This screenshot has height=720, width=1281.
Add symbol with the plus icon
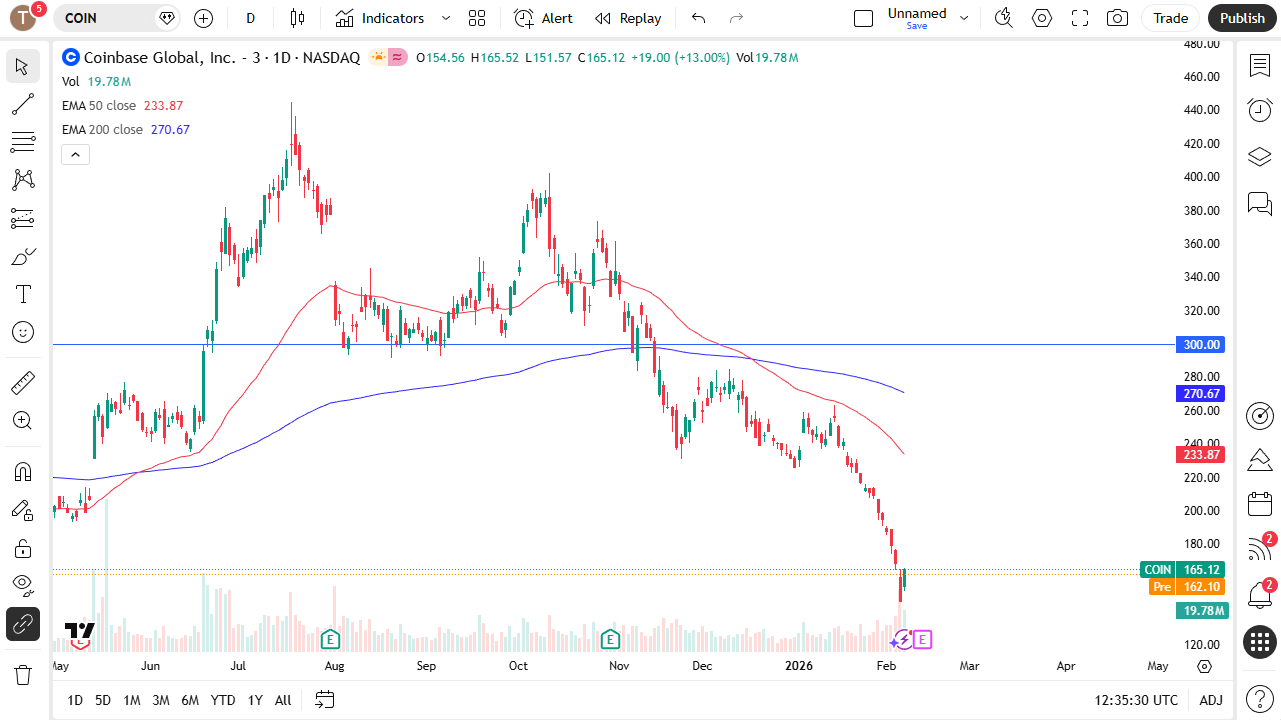point(204,18)
